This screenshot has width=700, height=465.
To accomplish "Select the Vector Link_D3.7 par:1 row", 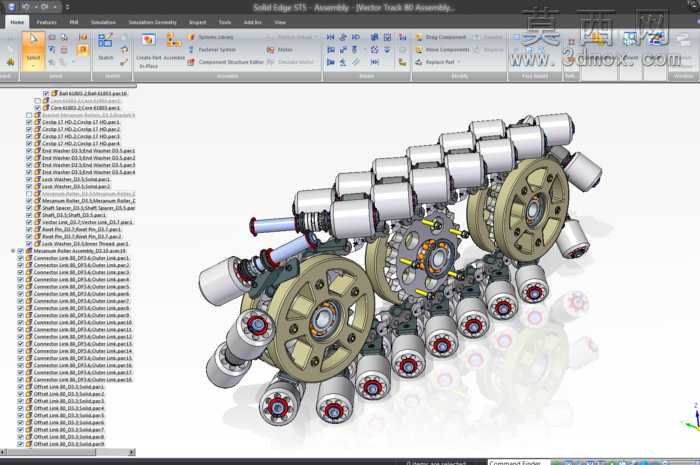I will [x=88, y=222].
